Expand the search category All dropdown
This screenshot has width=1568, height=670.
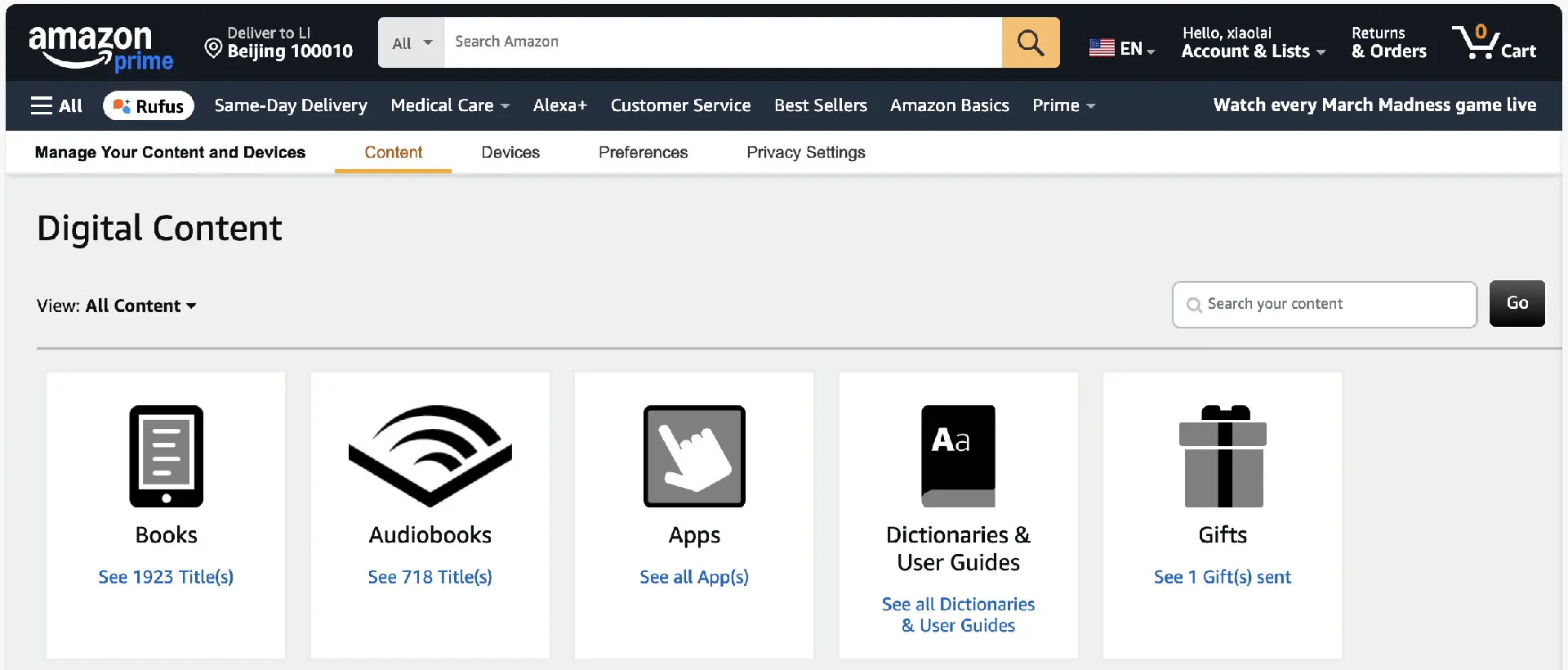412,42
